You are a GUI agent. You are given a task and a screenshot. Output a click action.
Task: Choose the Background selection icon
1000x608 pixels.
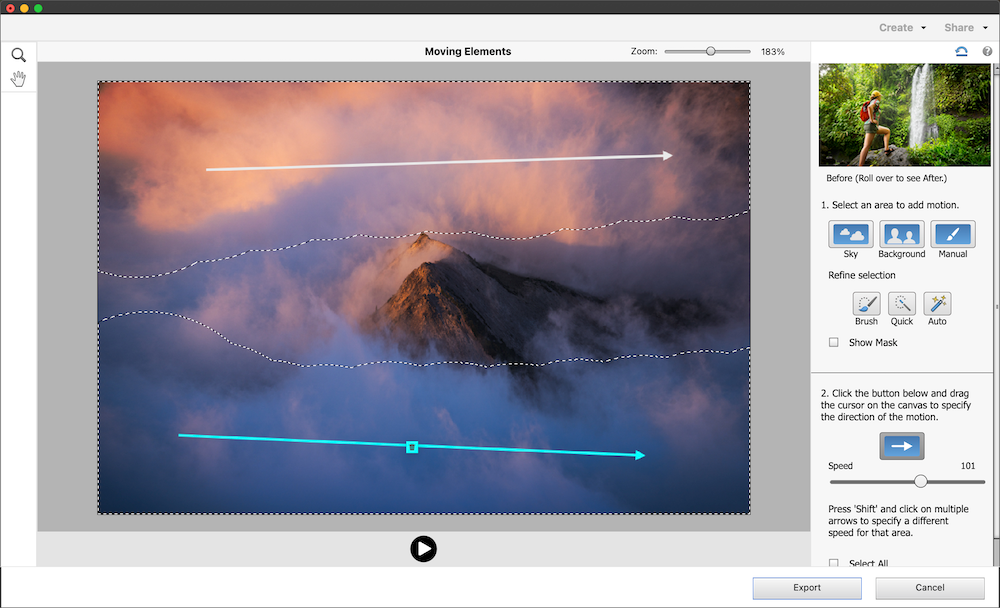[902, 234]
